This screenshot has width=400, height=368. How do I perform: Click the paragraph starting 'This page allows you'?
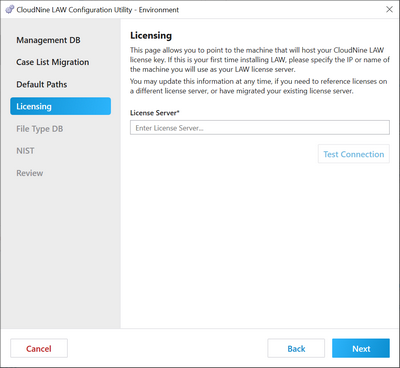pos(260,60)
